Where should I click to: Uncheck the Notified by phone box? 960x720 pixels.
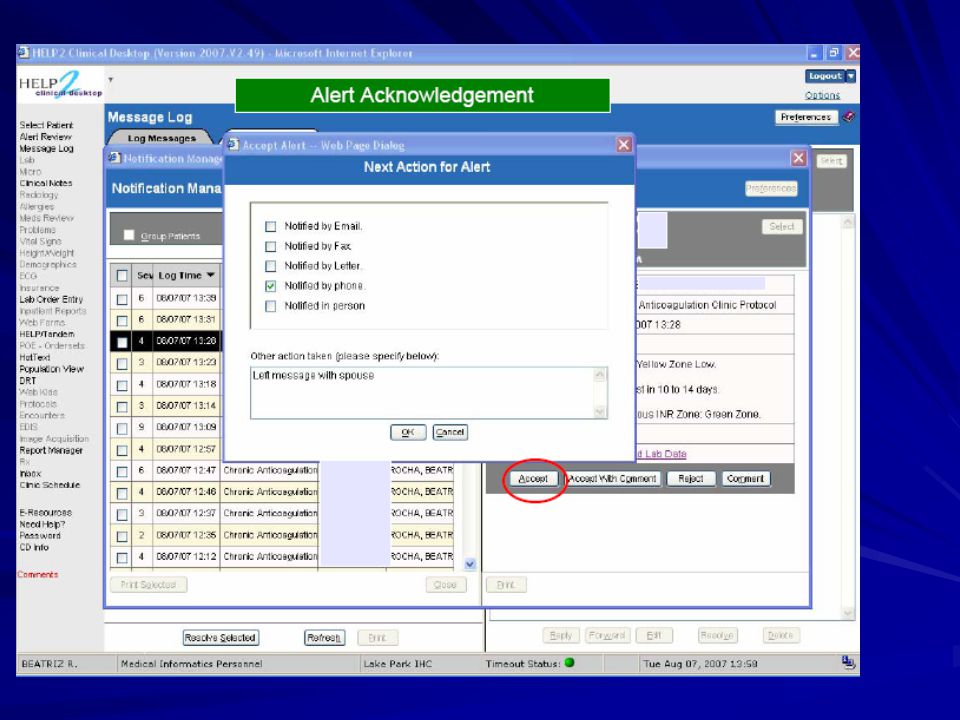pyautogui.click(x=271, y=286)
